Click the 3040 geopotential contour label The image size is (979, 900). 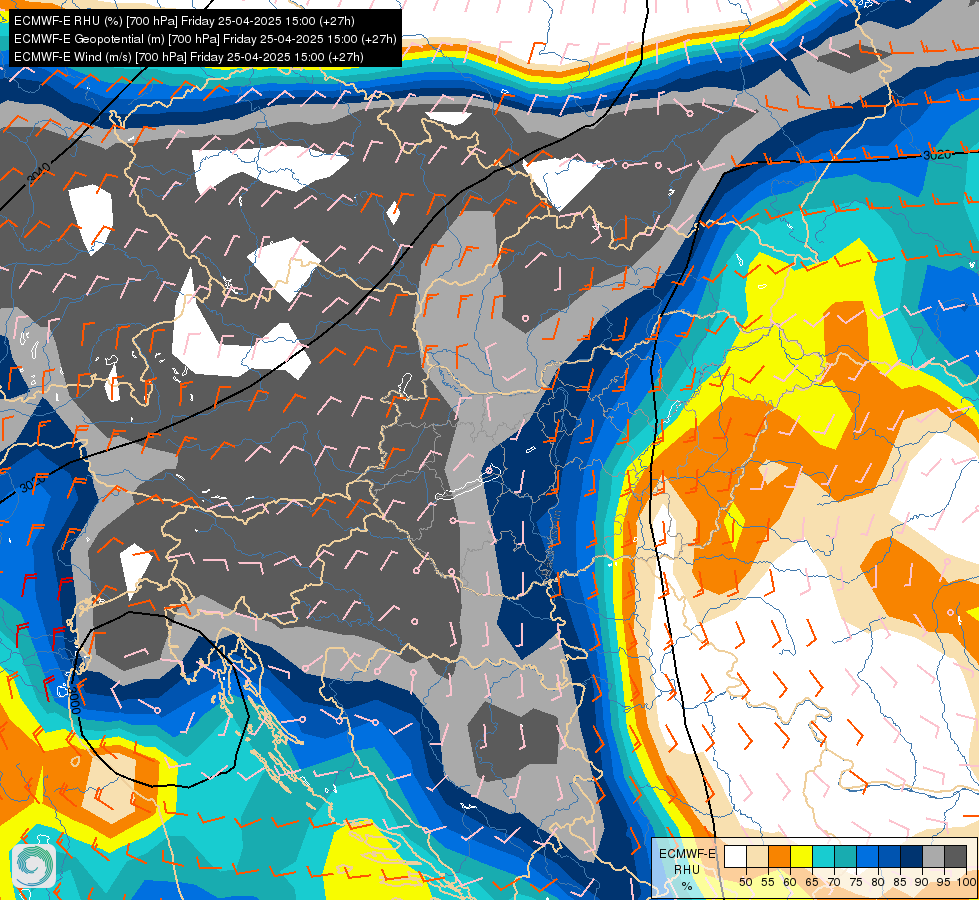[x=39, y=173]
